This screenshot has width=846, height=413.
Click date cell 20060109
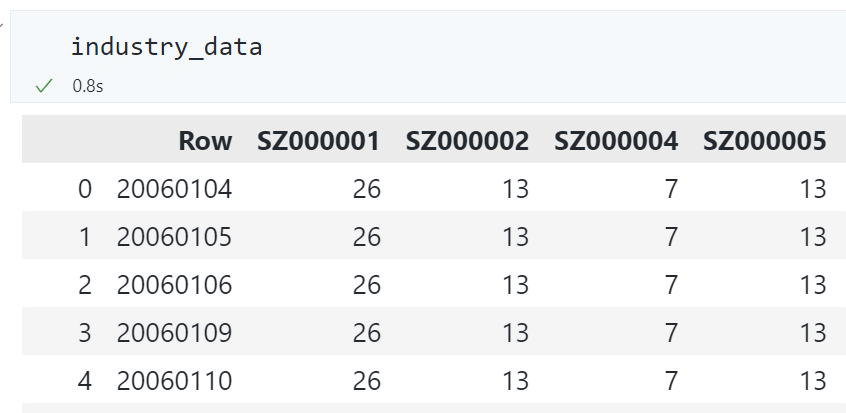click(174, 333)
